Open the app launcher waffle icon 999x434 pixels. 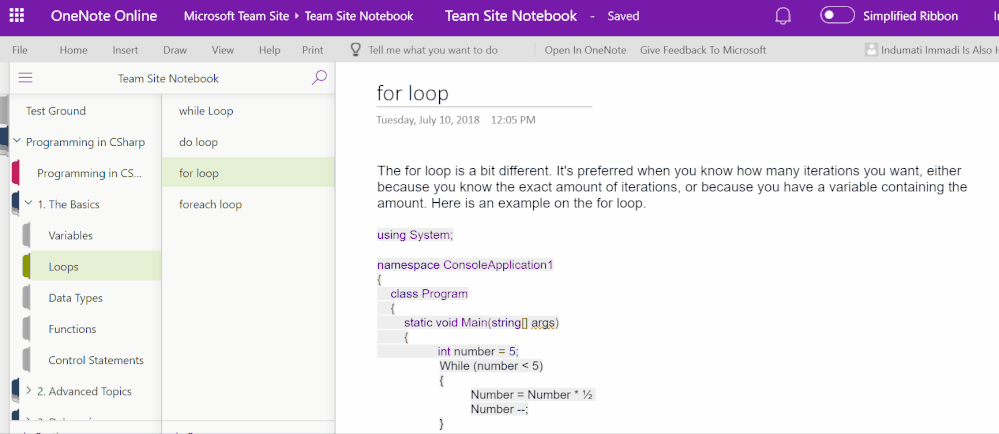[x=17, y=16]
